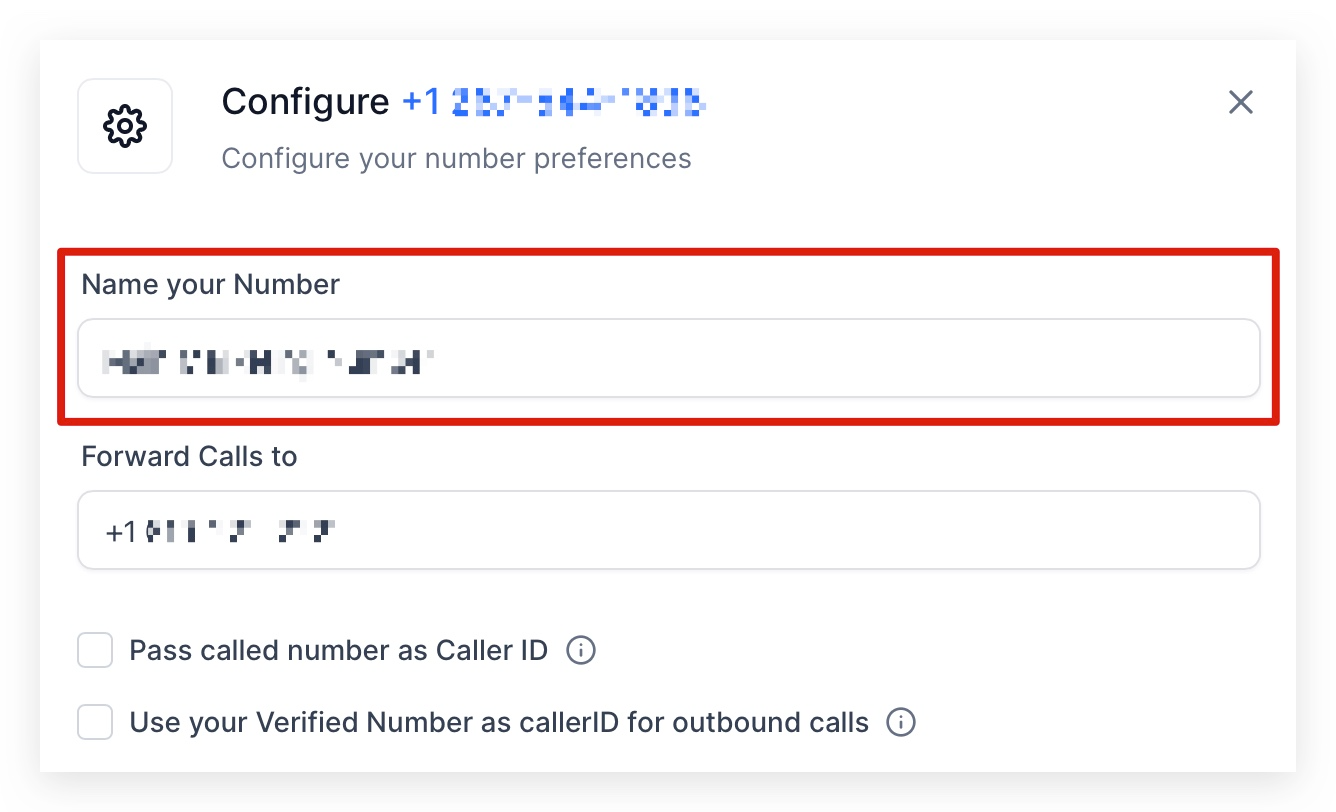Viewport: 1336px width, 812px height.
Task: Click into the Forward Calls to field
Action: [x=668, y=530]
